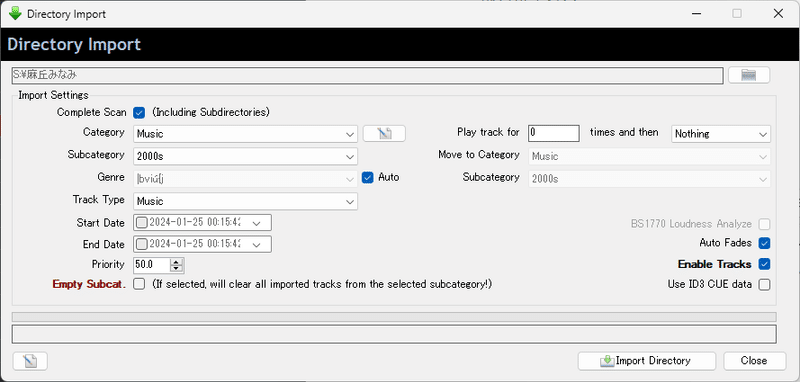800x382 pixels.
Task: Expand the Start Date picker arrow
Action: click(256, 223)
